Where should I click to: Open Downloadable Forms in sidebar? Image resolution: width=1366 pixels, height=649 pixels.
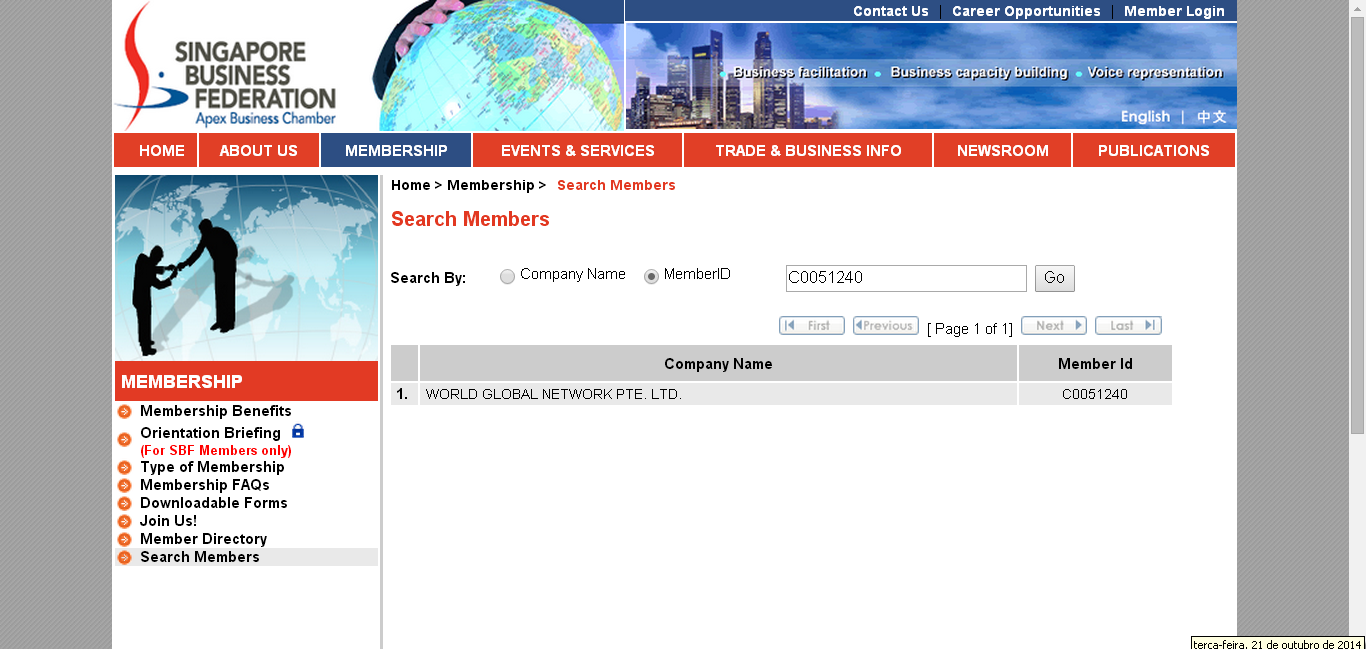click(x=214, y=503)
